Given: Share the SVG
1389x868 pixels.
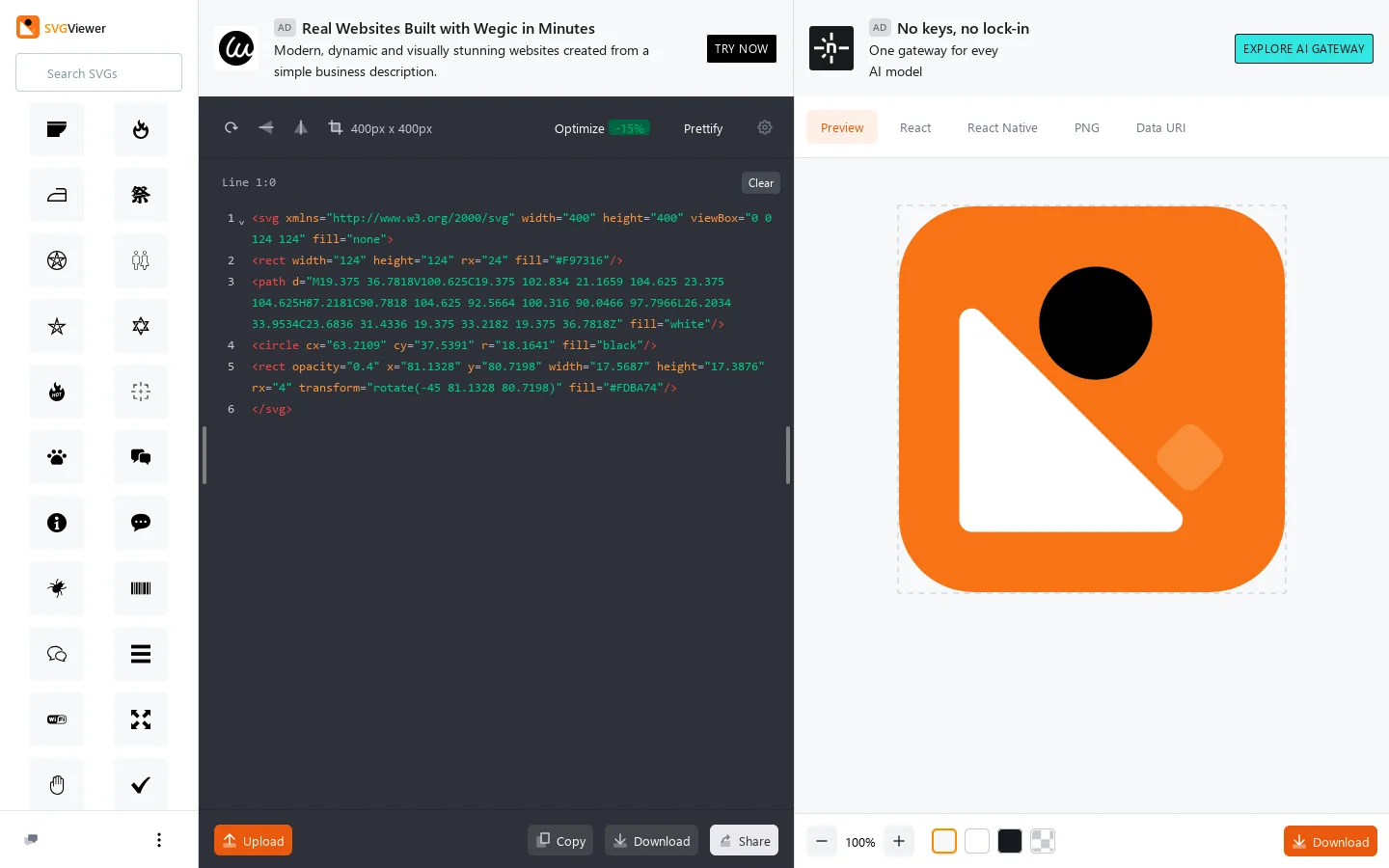Looking at the screenshot, I should coord(745,841).
